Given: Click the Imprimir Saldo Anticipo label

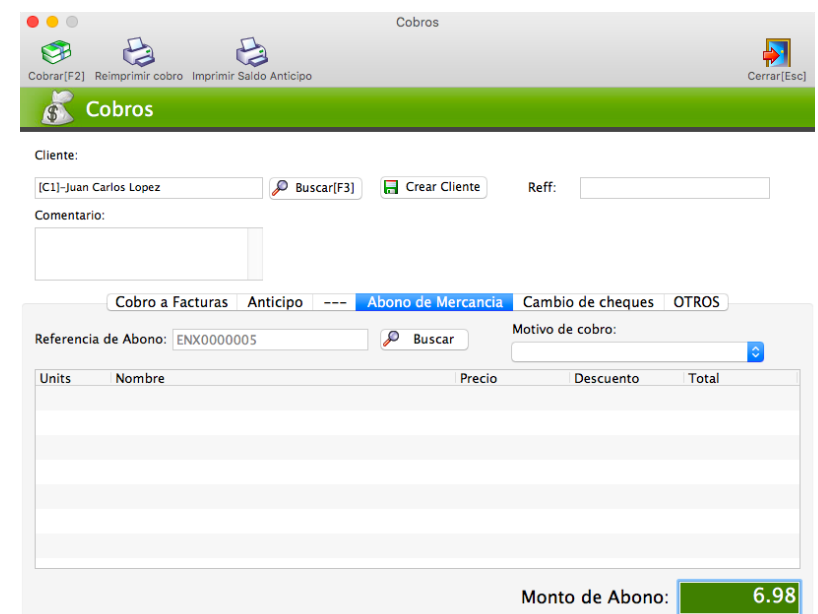Looking at the screenshot, I should tap(252, 76).
